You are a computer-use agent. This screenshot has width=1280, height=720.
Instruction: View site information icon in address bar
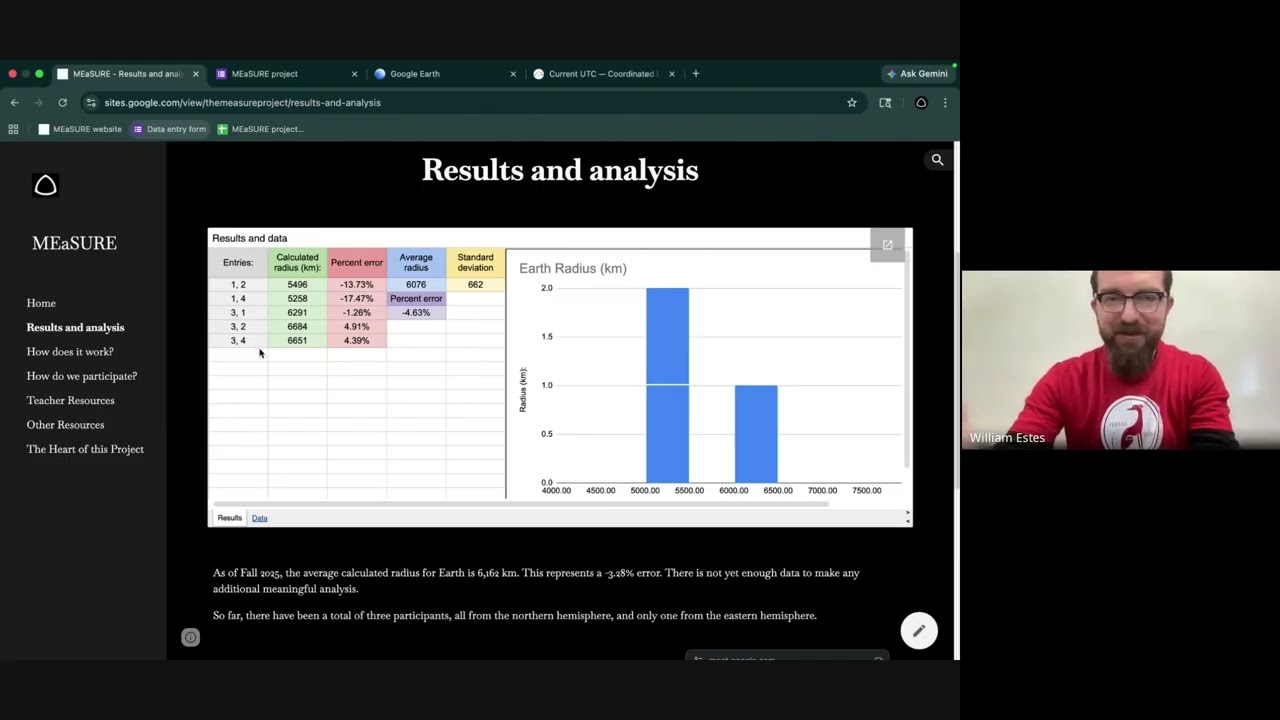point(91,102)
